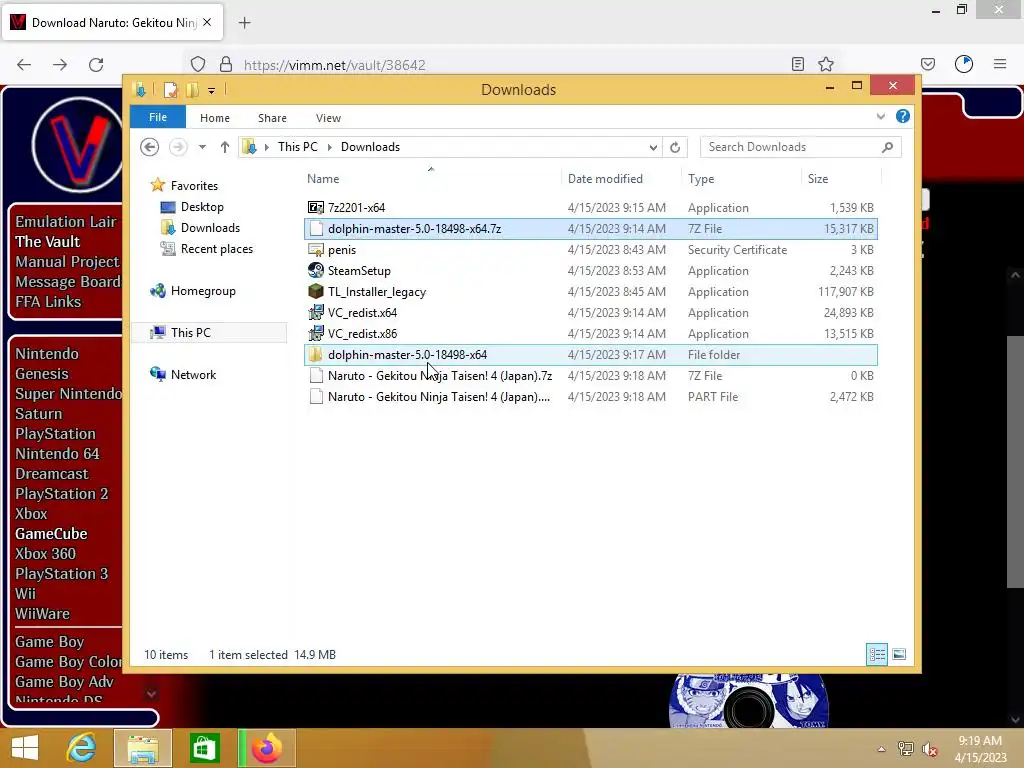Select Favorites in navigation pane
1024x768 pixels.
tap(194, 185)
